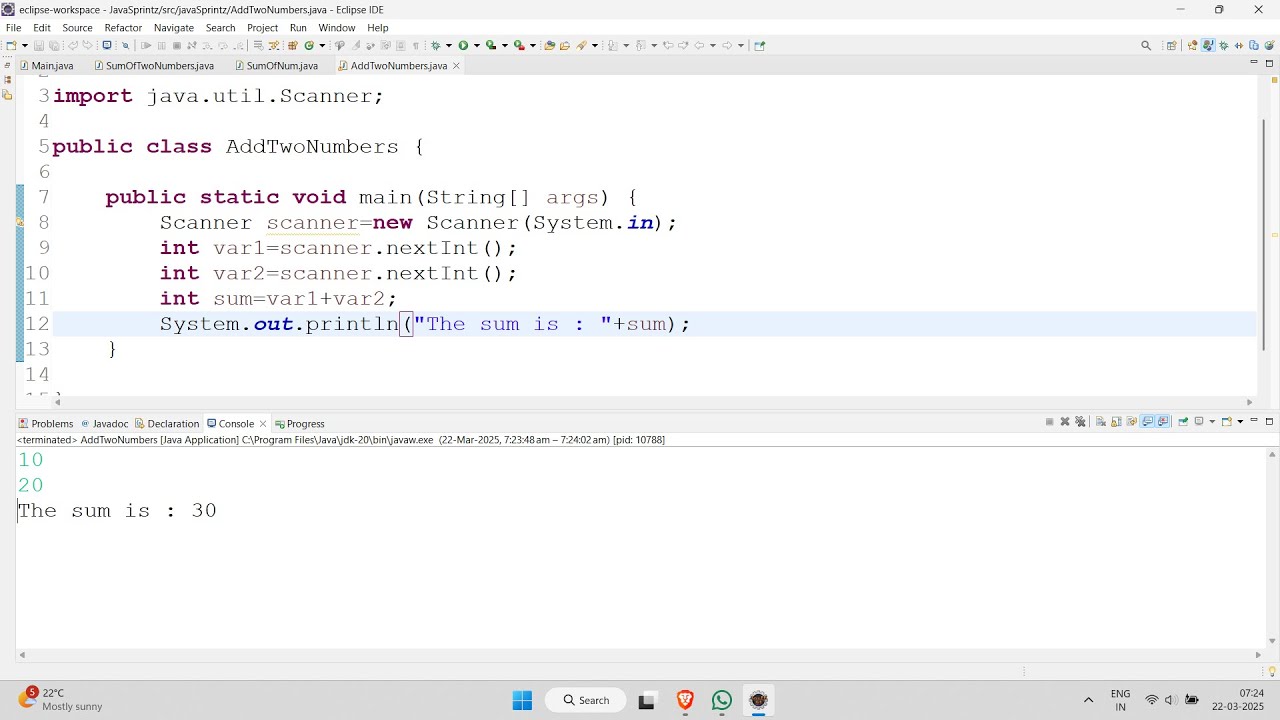The width and height of the screenshot is (1280, 720).
Task: Switch to the SumOfTwoNumbers.java editor tab
Action: point(153,65)
